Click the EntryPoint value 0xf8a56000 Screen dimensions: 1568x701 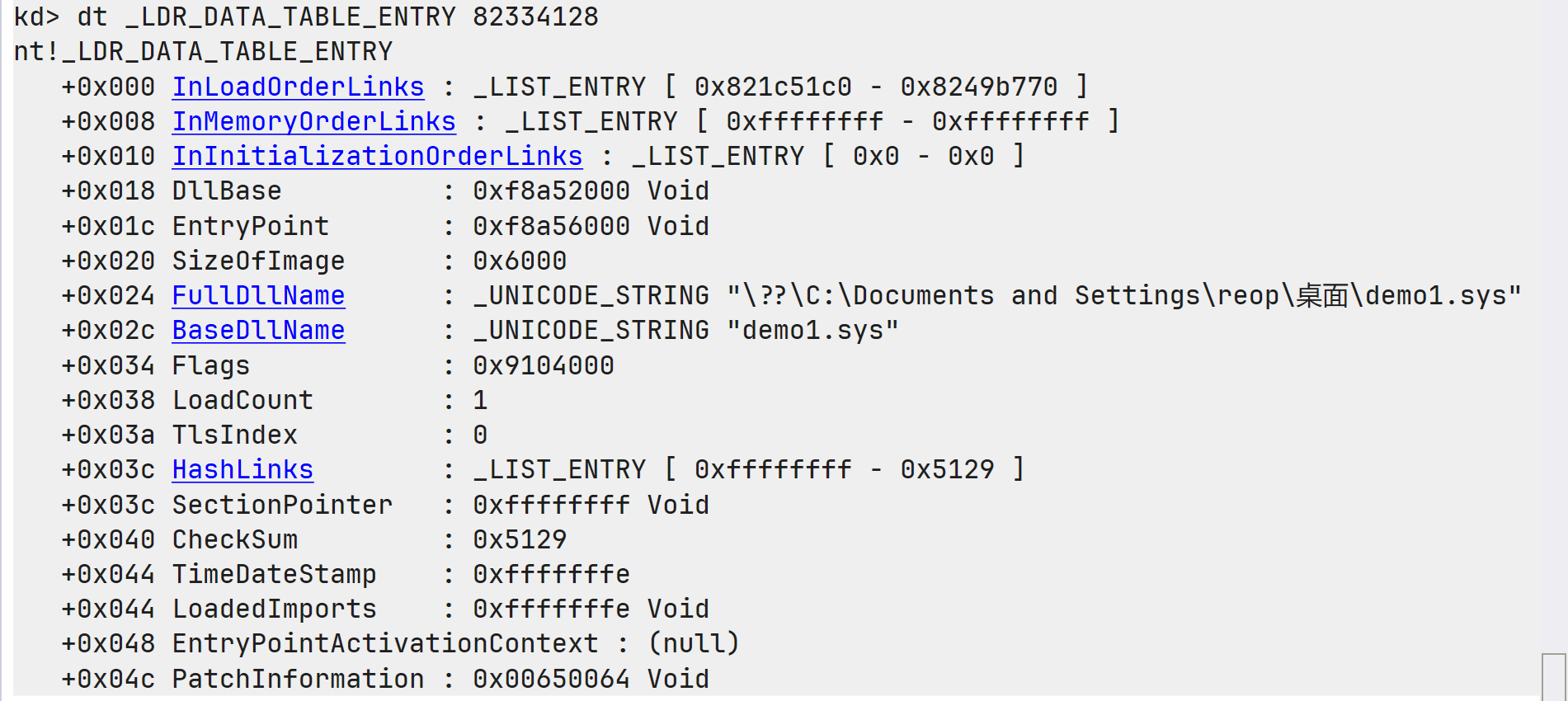click(x=551, y=226)
